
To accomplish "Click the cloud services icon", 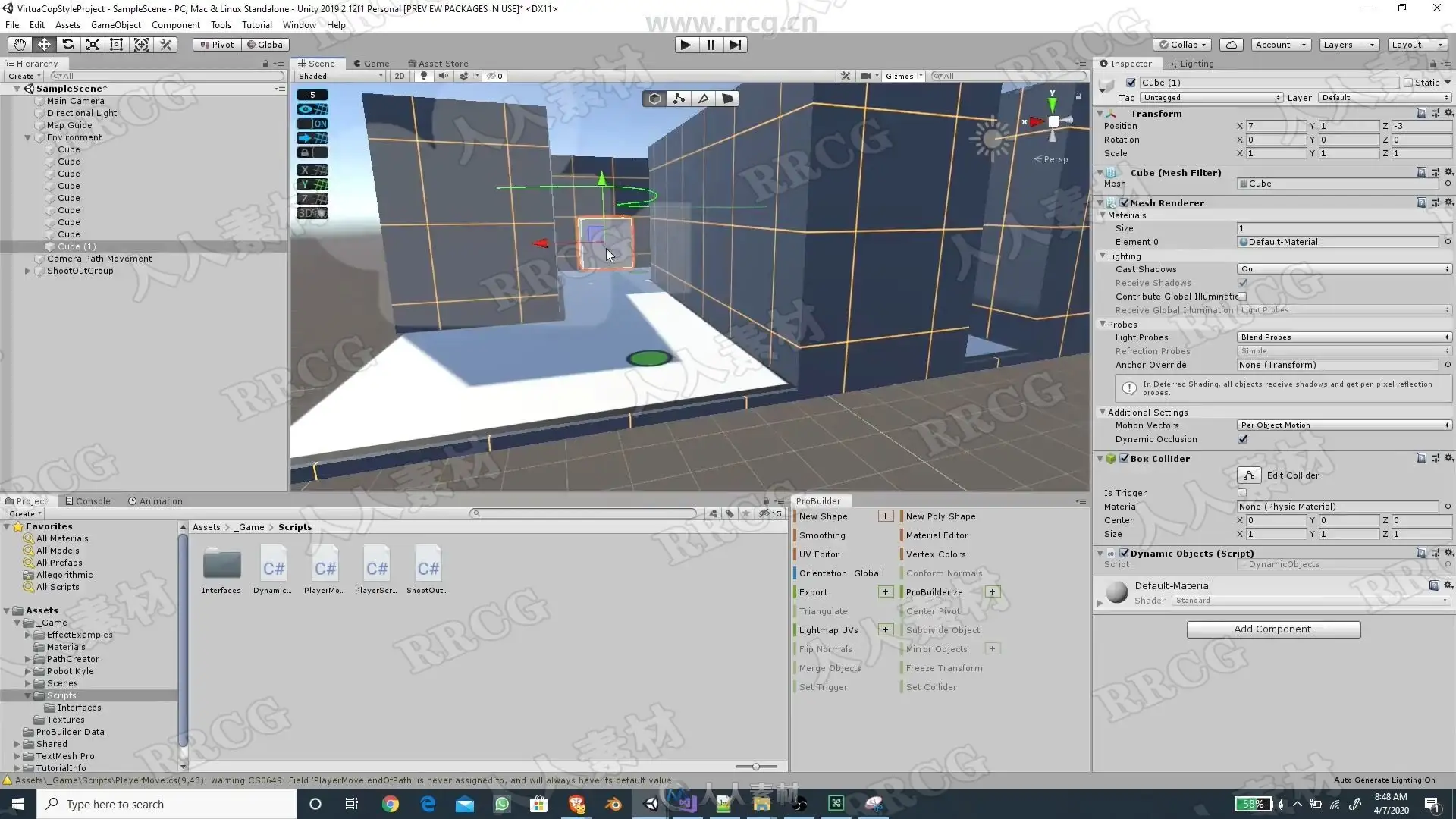I will (1232, 45).
